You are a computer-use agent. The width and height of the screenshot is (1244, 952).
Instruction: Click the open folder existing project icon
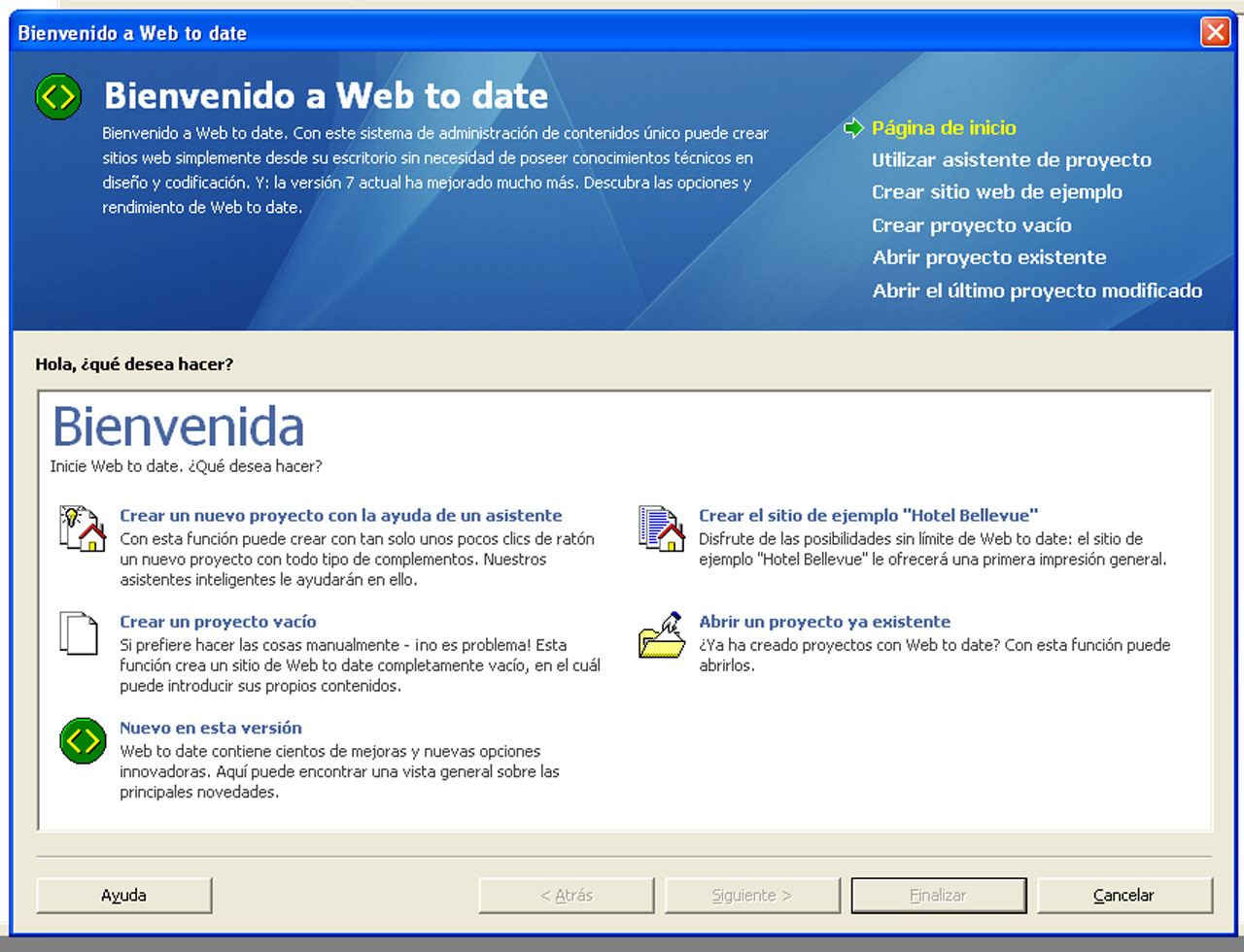662,634
